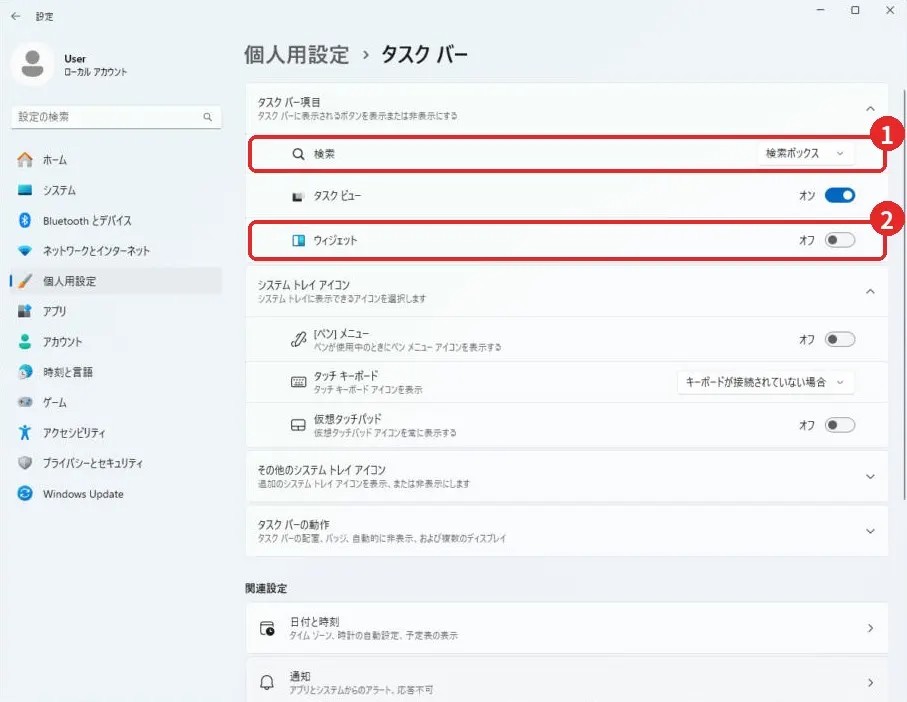This screenshot has height=702, width=907.
Task: Click the オン label next to タスク ビュー
Action: click(807, 195)
